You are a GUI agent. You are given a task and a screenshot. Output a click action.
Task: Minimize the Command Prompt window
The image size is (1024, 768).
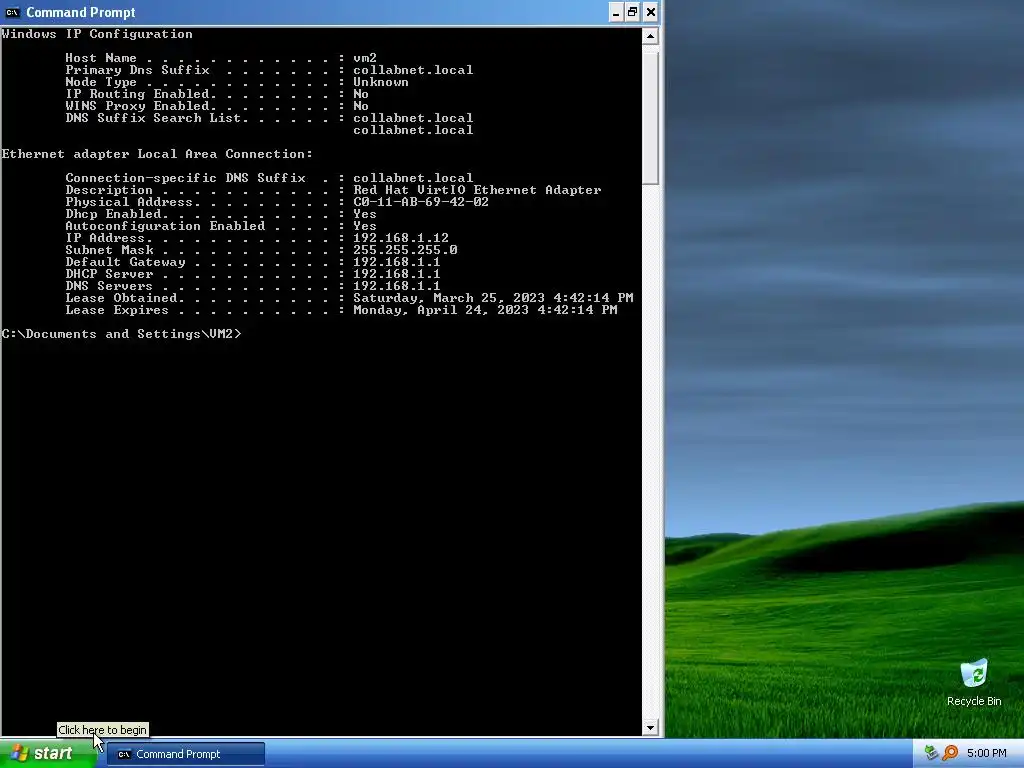coord(616,12)
